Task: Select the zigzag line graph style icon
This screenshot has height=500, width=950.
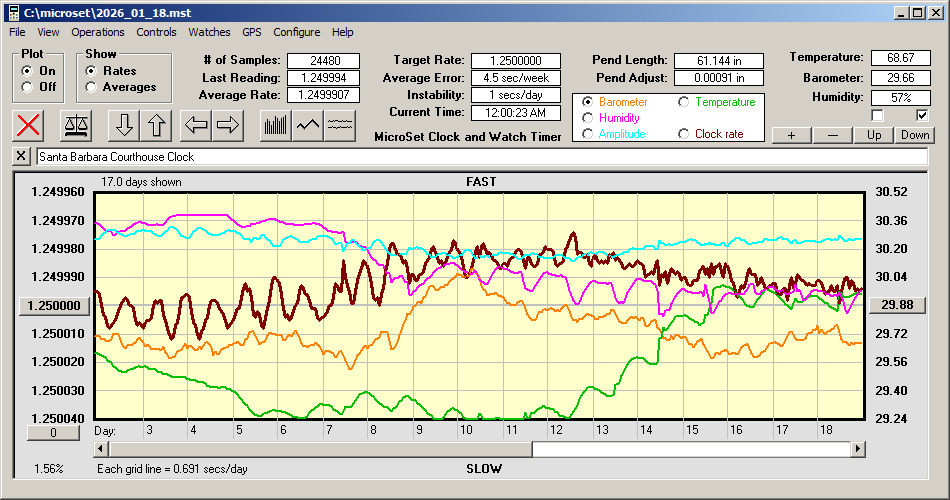Action: click(308, 125)
